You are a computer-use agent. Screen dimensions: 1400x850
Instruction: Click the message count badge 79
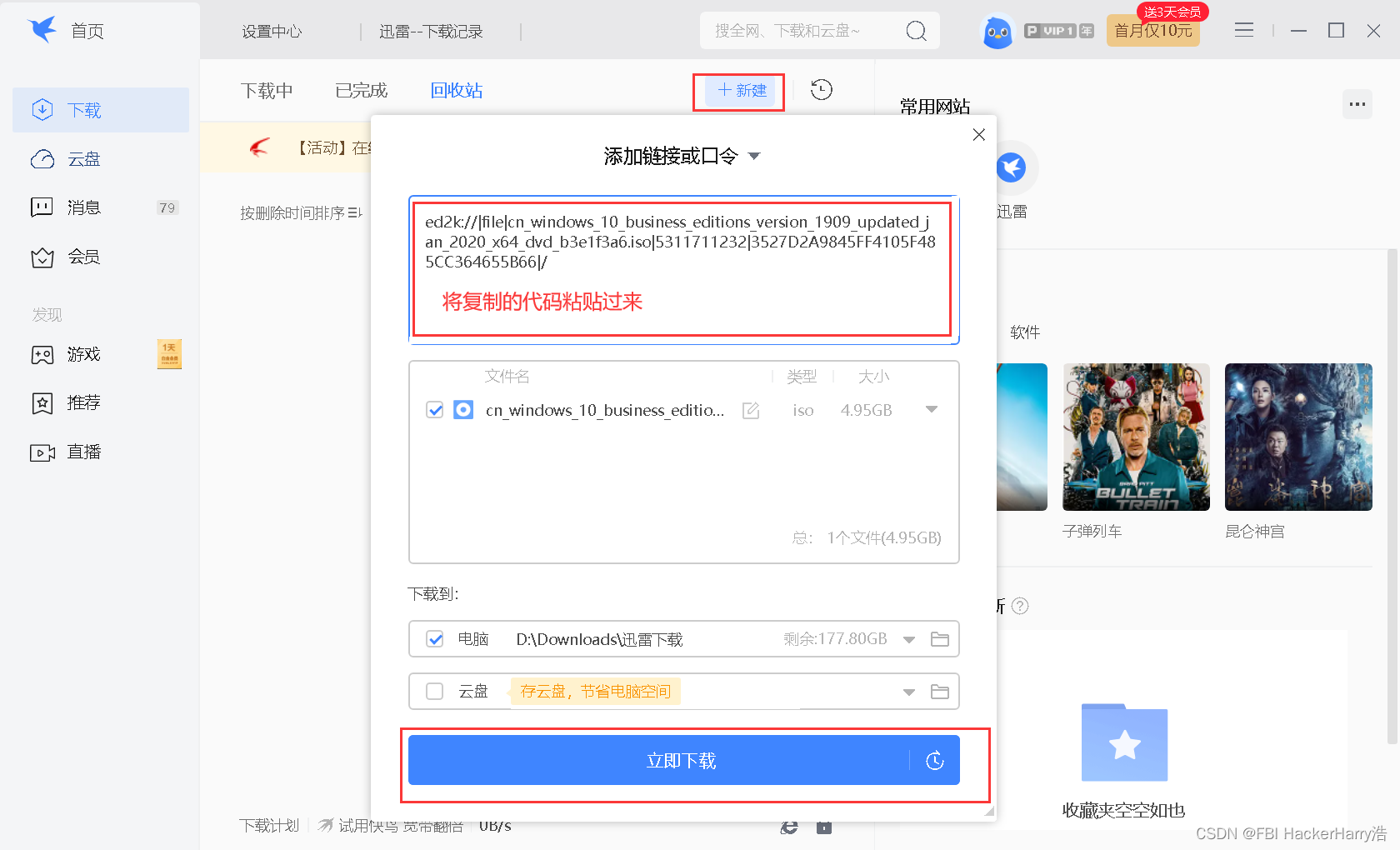(167, 207)
